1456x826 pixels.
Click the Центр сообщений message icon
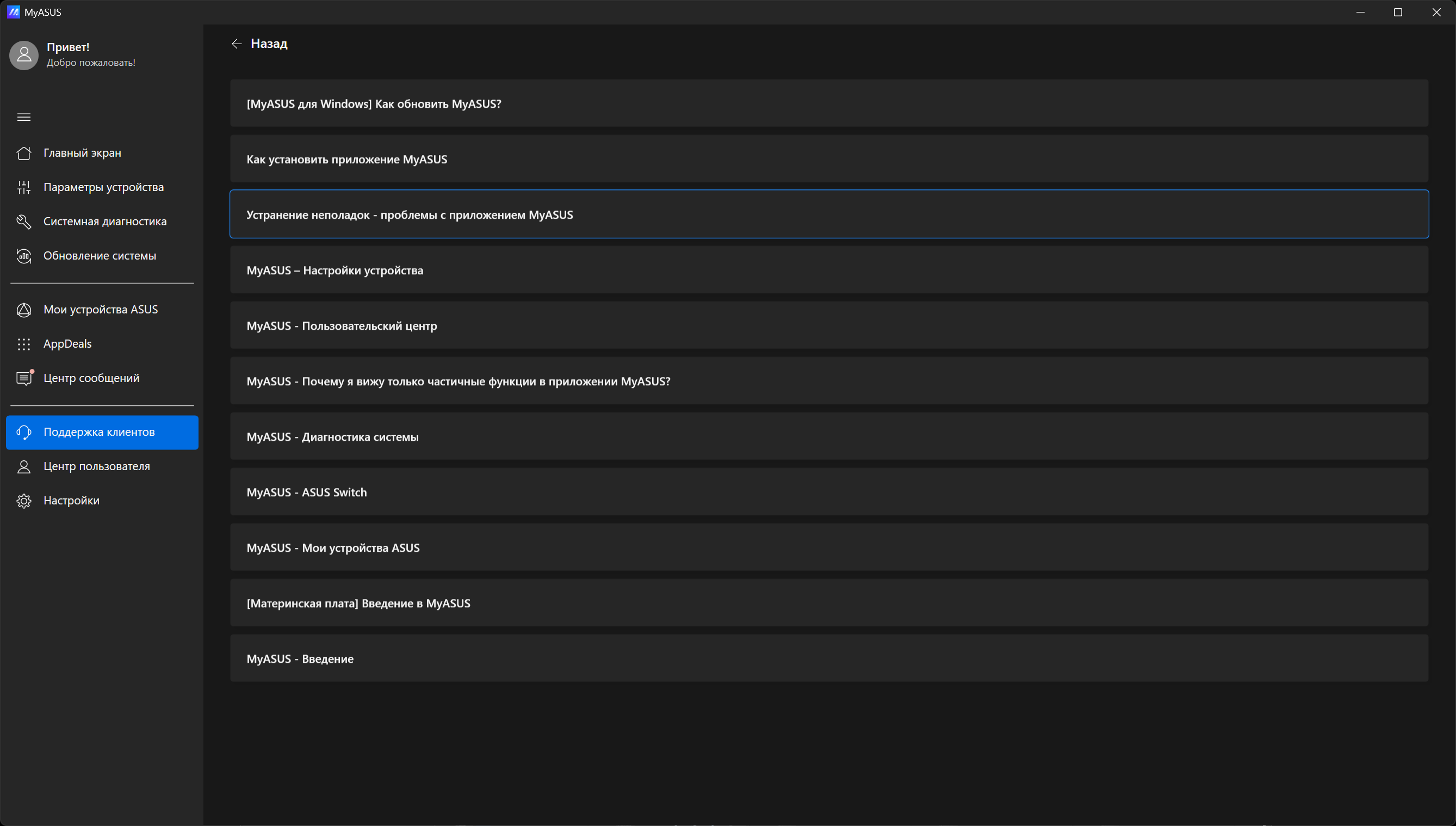pyautogui.click(x=24, y=378)
